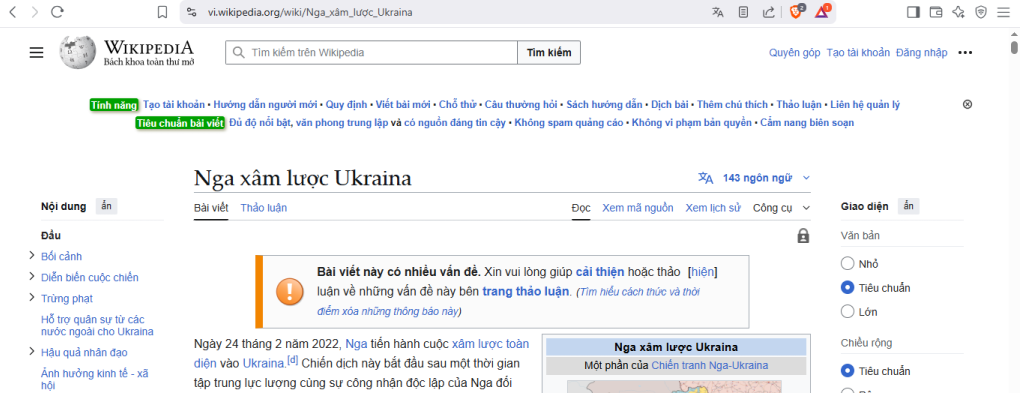
Task: Open Cẩm nang biên soạn link
Action: 807,122
